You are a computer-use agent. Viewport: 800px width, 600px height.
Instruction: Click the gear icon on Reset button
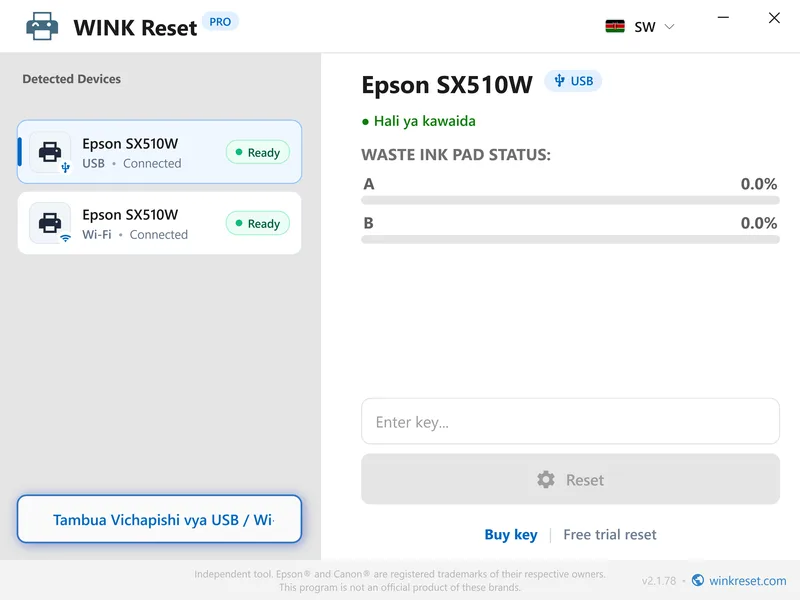(x=545, y=480)
